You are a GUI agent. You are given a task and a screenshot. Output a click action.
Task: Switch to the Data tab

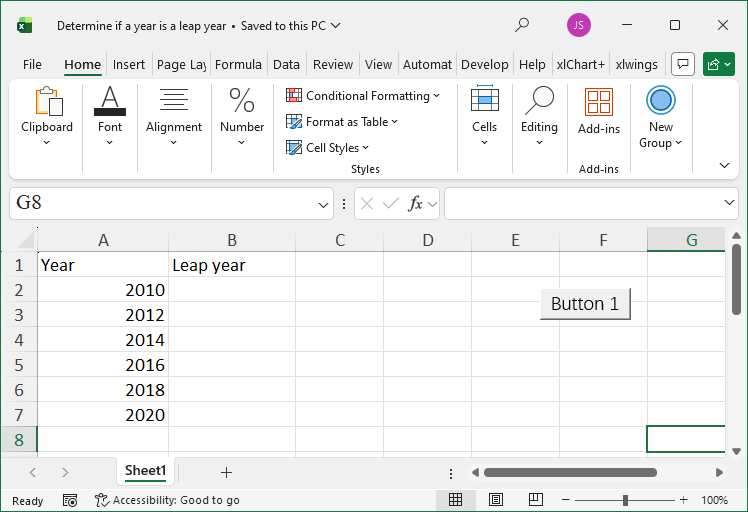[x=286, y=64]
